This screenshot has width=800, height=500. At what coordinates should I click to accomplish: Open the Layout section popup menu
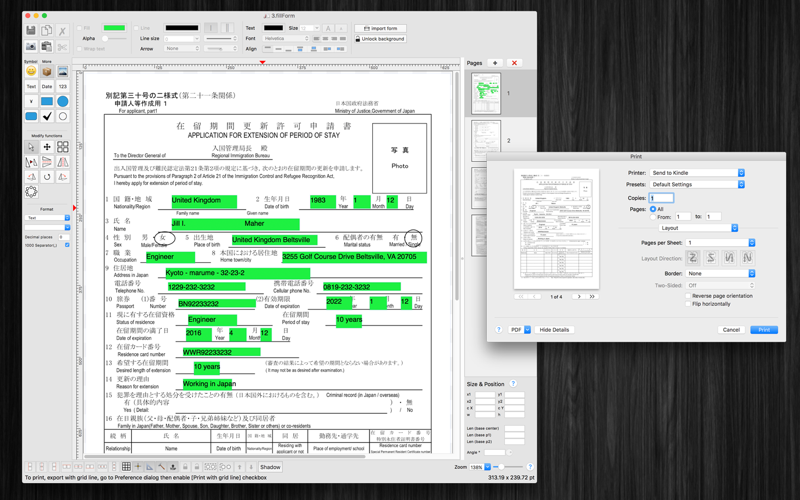(698, 228)
